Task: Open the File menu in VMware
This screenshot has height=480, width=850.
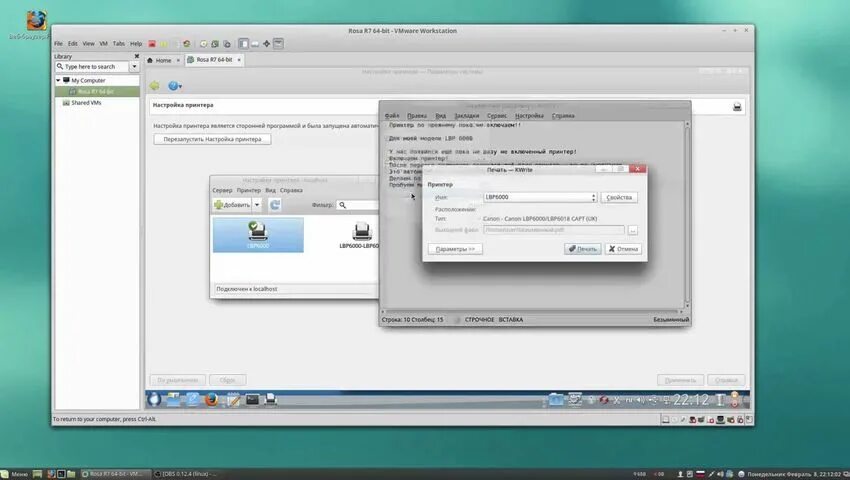Action: coord(58,43)
